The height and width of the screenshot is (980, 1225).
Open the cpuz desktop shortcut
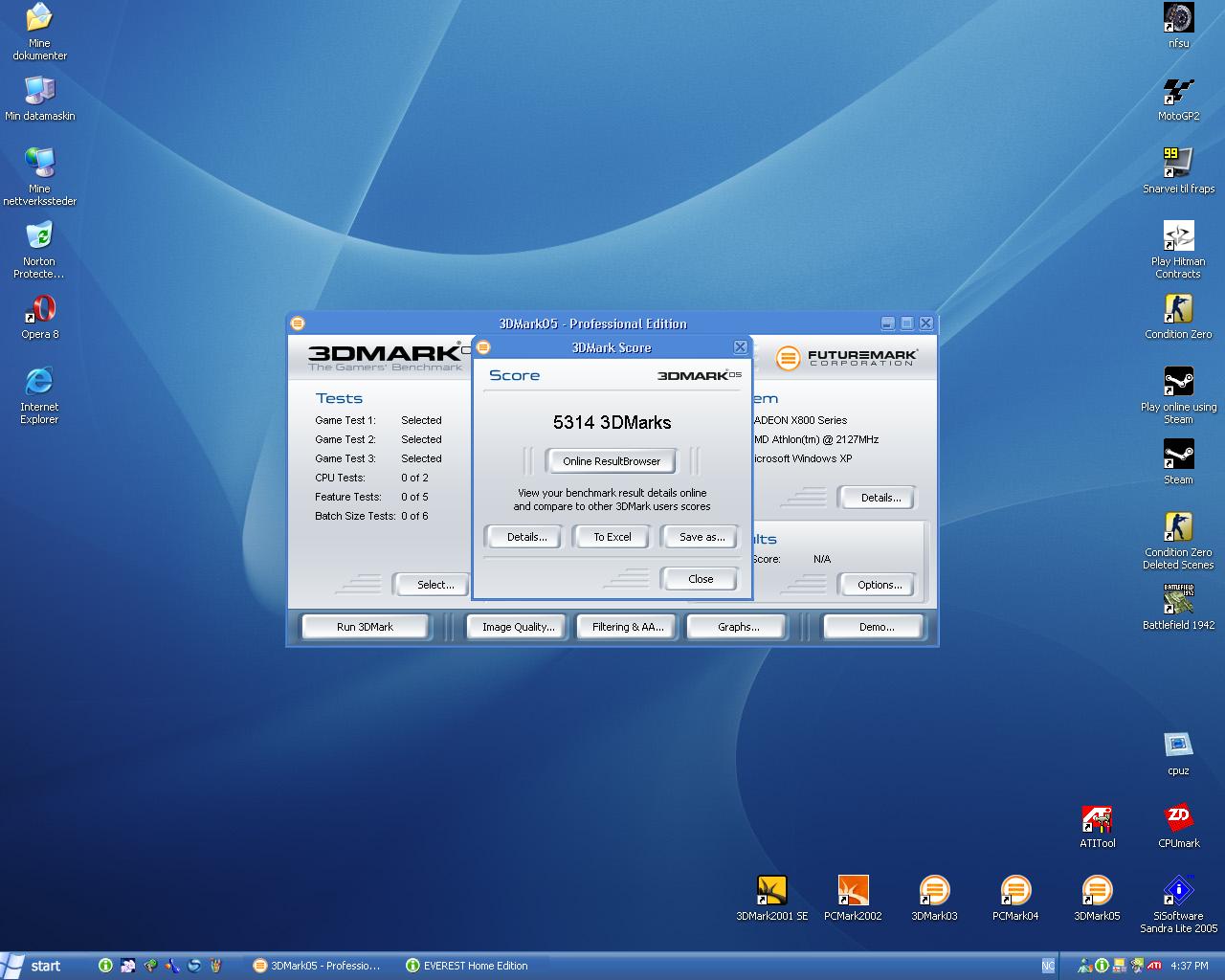click(x=1178, y=746)
